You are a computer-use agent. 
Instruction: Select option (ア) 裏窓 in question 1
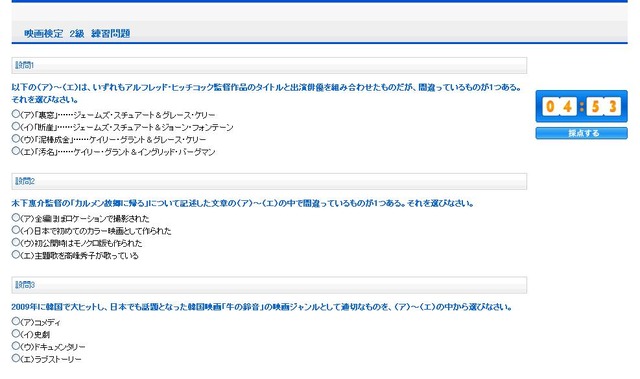point(16,114)
